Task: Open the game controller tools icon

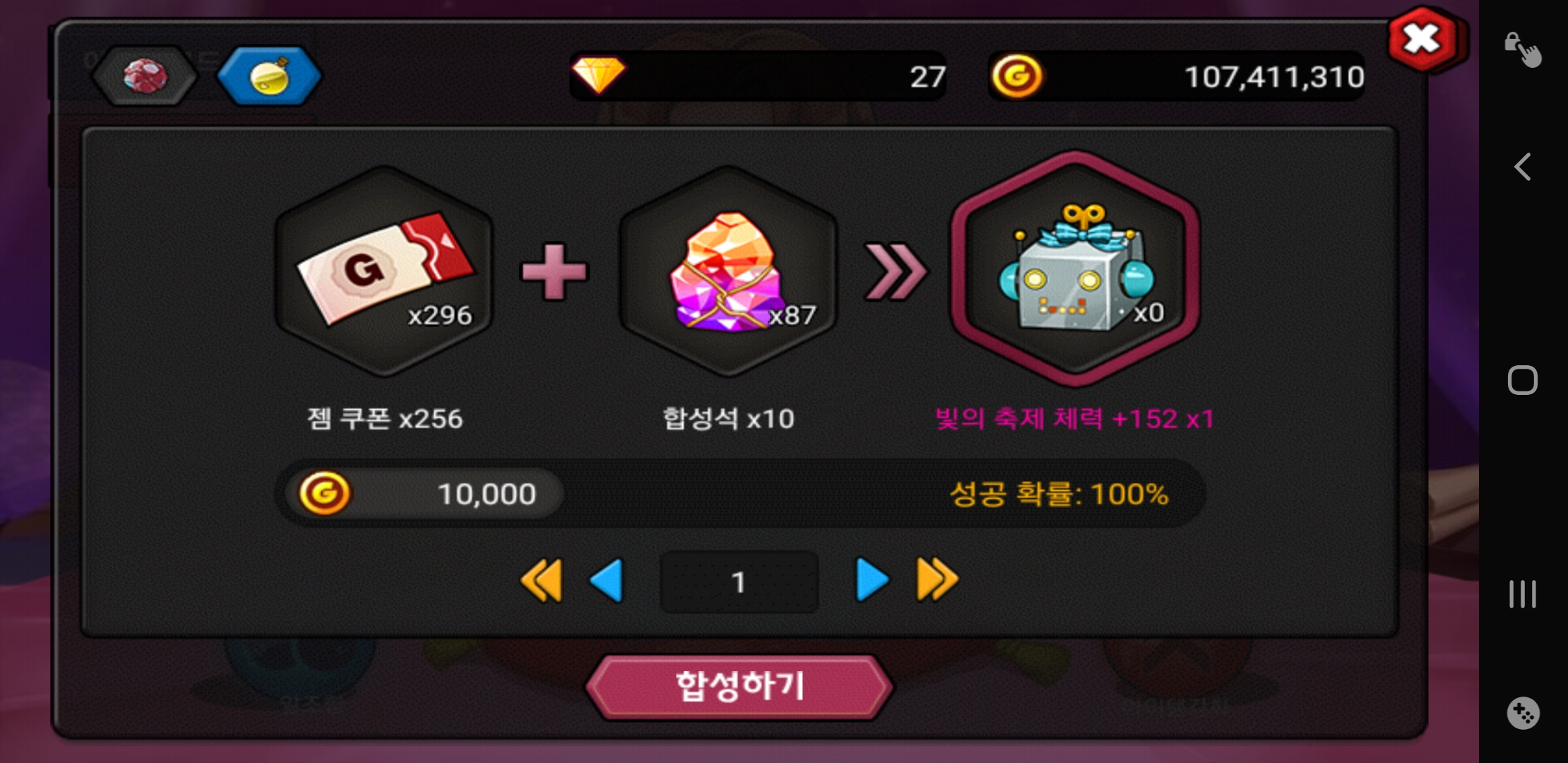Action: [1522, 713]
